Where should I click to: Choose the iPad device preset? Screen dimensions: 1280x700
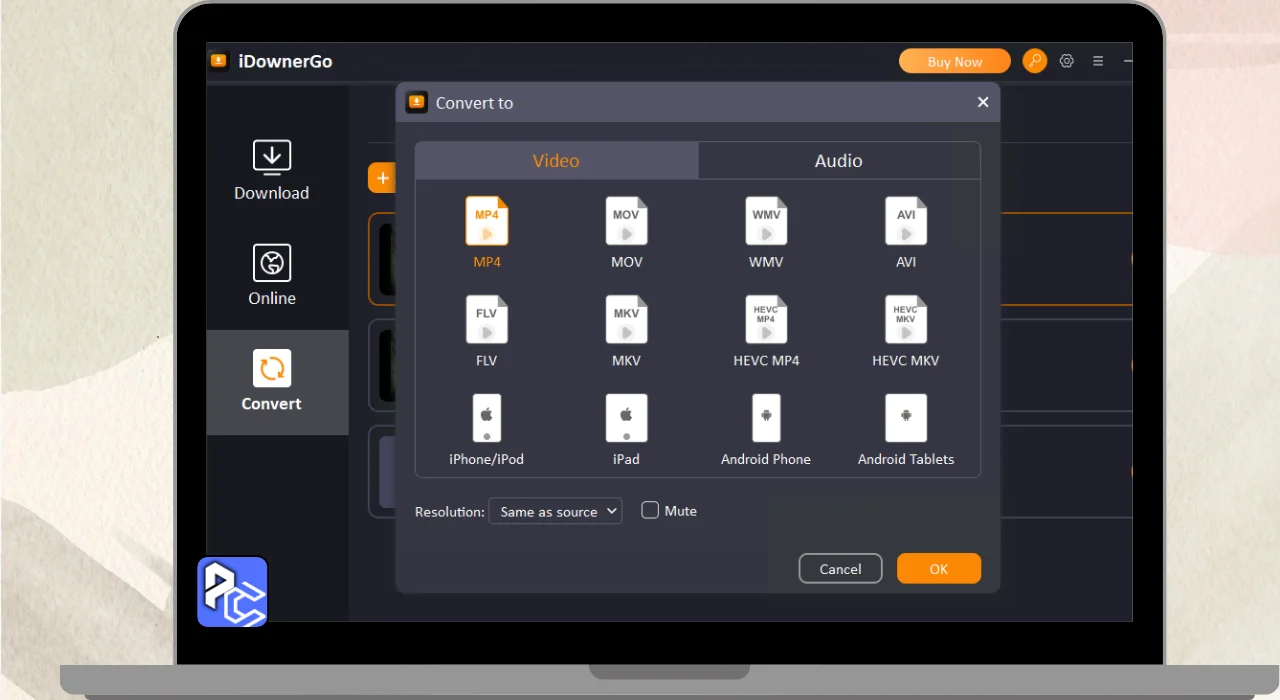pos(626,418)
